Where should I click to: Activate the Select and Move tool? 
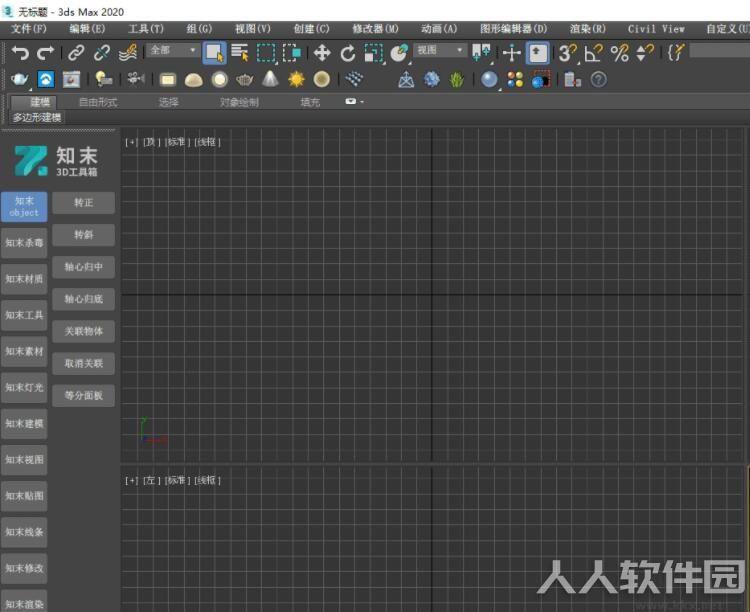tap(322, 53)
